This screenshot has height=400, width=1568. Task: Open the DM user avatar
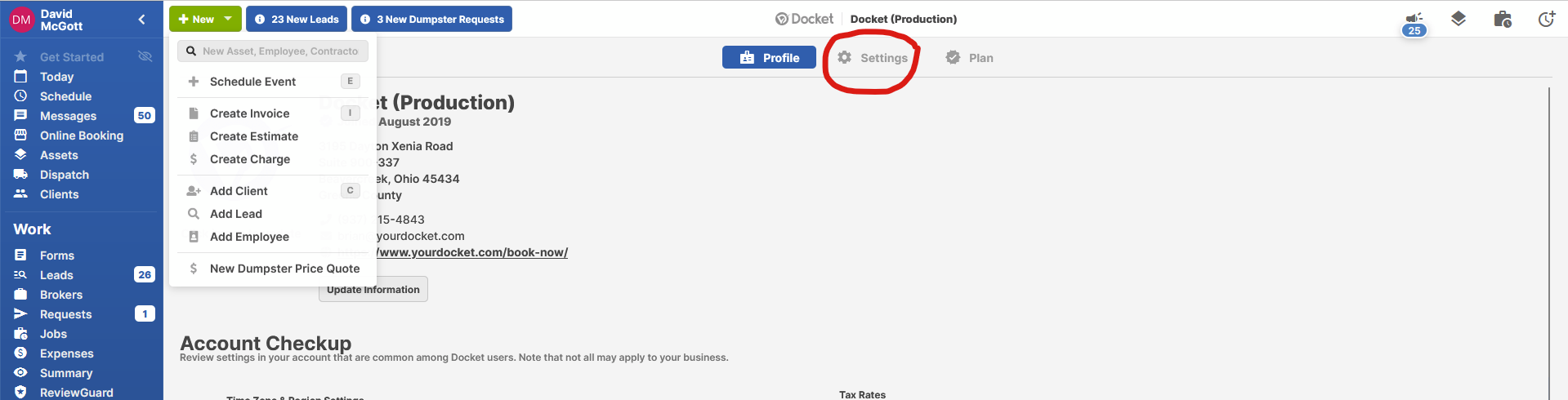tap(21, 20)
